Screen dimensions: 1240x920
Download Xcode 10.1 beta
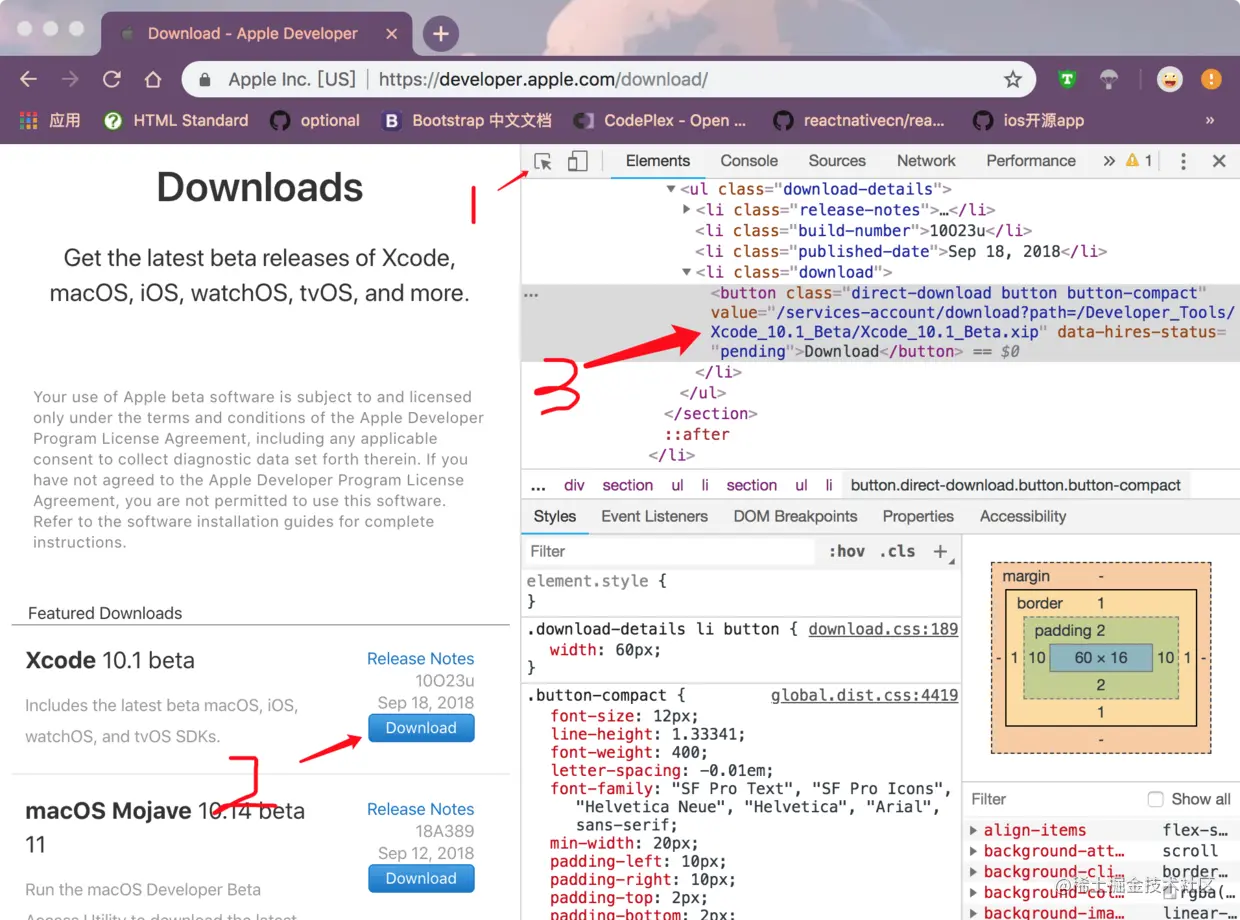(x=421, y=728)
